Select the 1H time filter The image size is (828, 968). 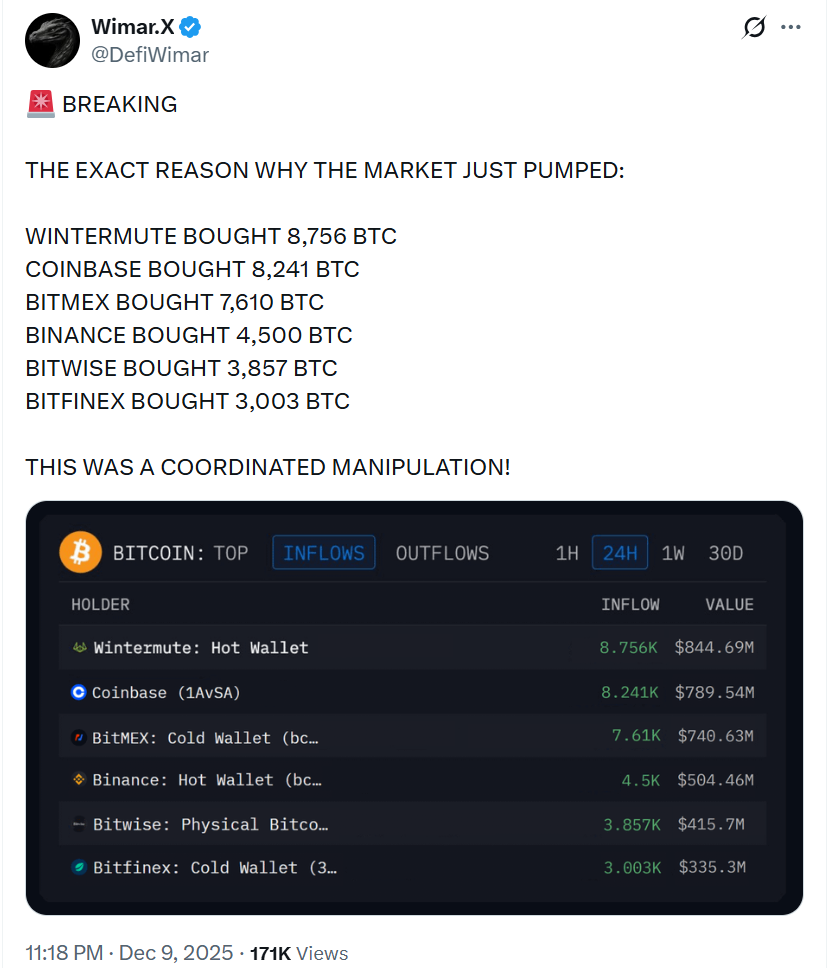pyautogui.click(x=566, y=551)
